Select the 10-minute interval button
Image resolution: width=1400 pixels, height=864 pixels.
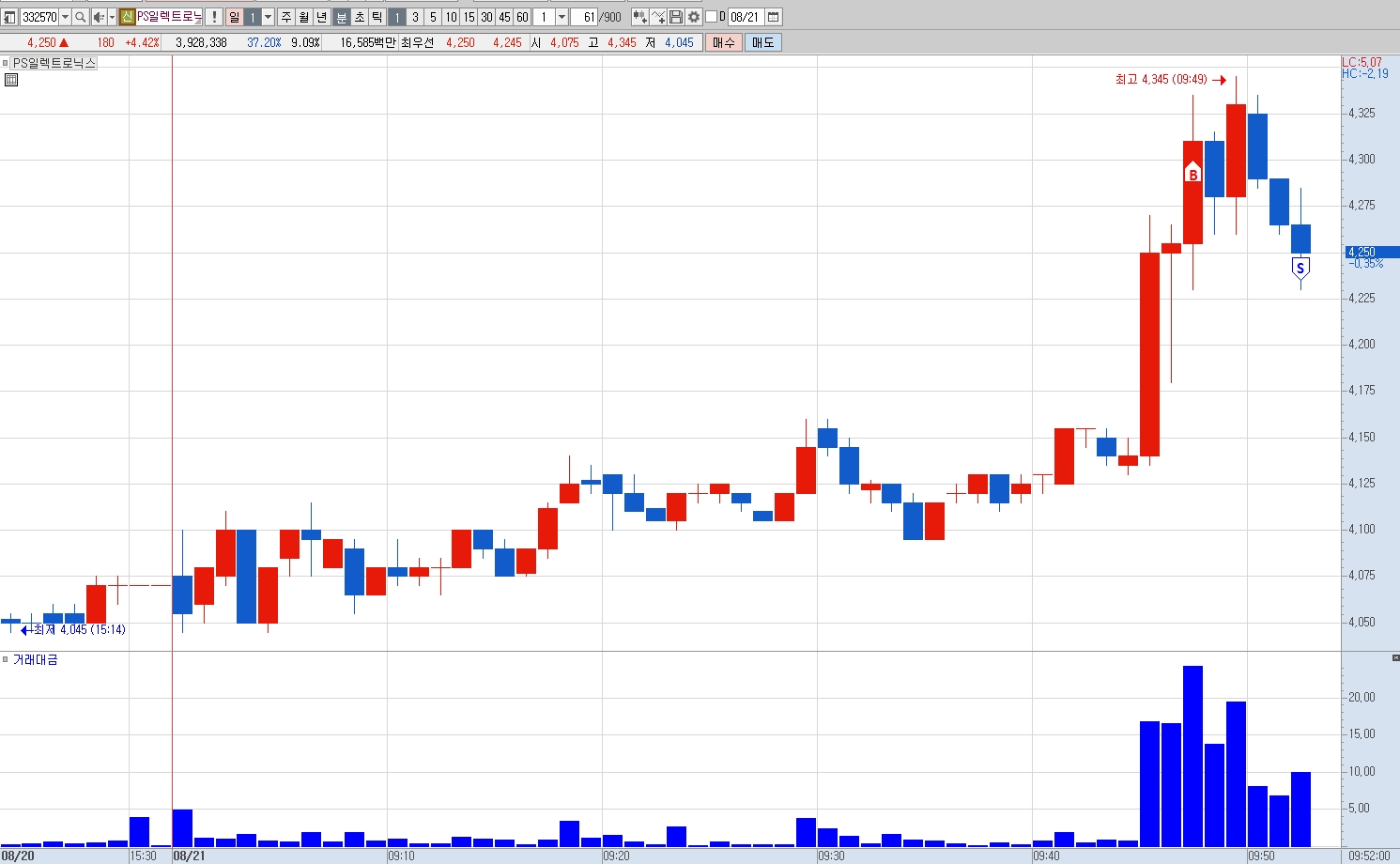point(451,17)
